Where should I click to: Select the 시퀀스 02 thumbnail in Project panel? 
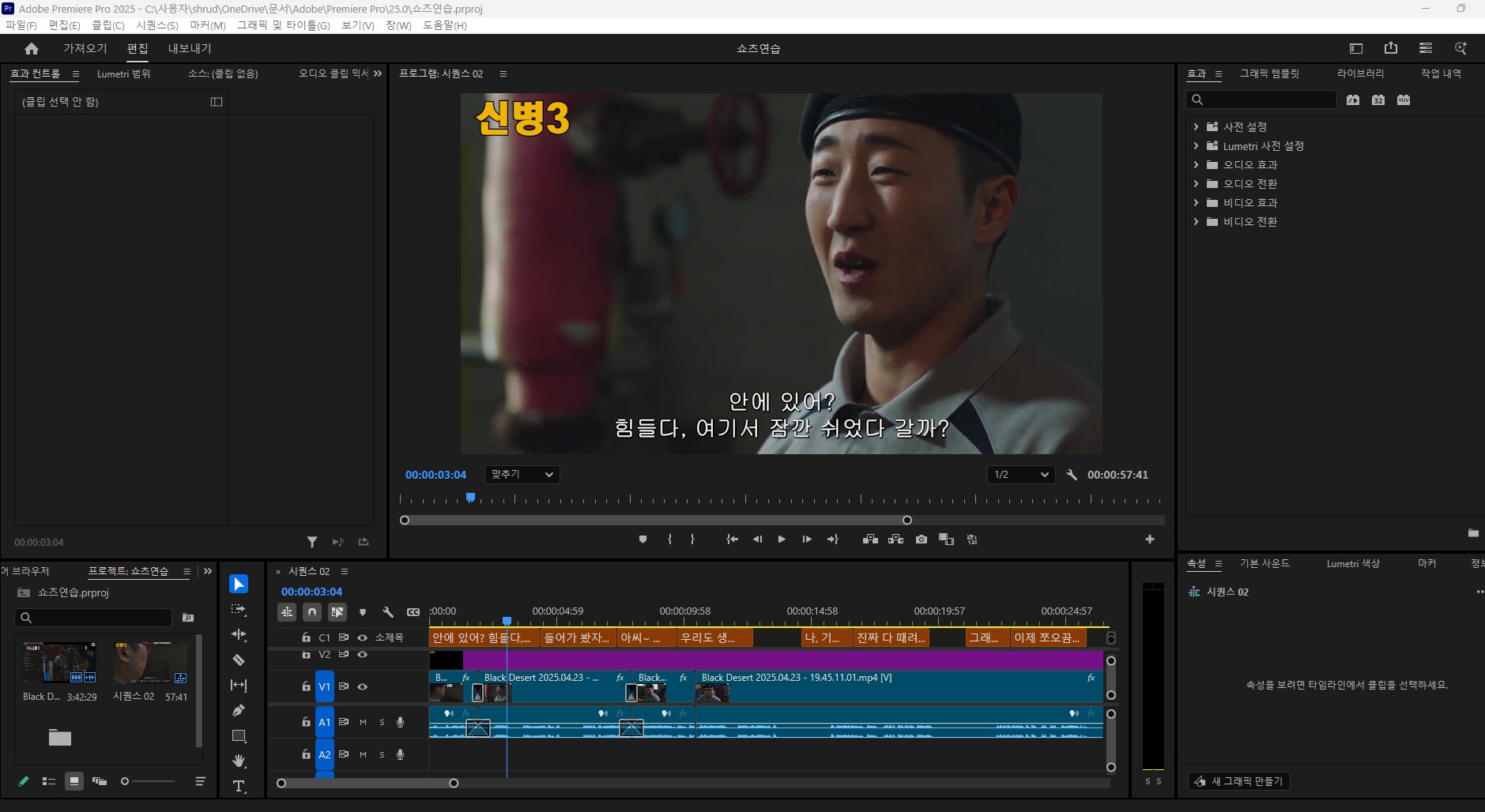(x=150, y=663)
